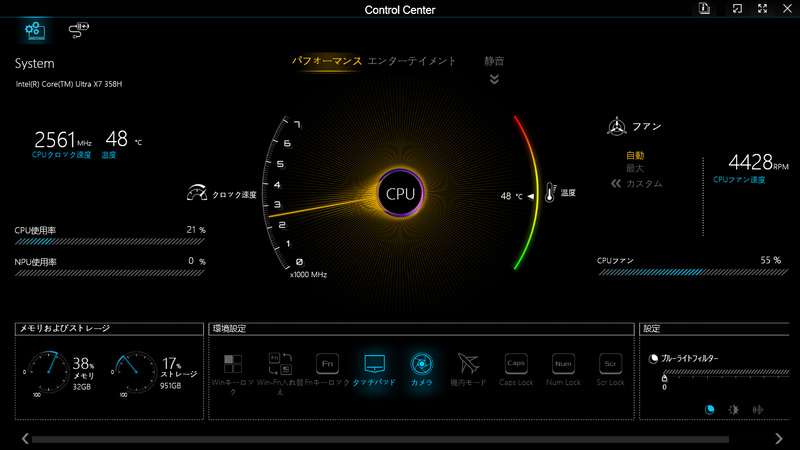Select the blue moon settings icon
The height and width of the screenshot is (450, 800).
709,410
